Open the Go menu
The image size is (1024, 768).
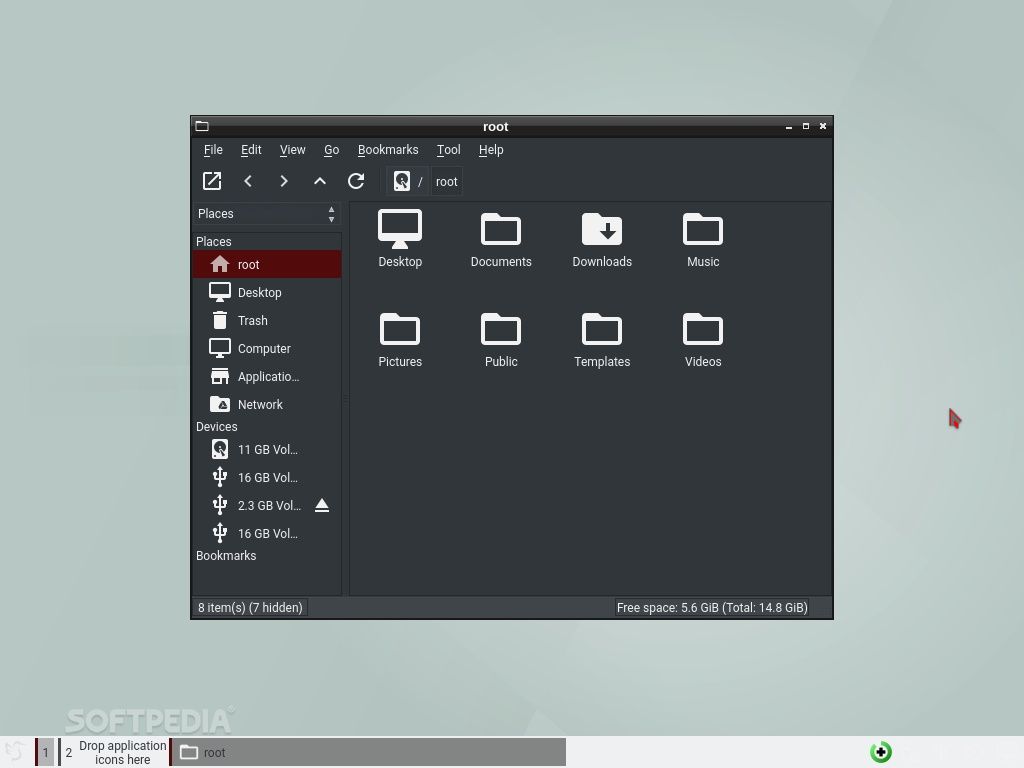[331, 150]
